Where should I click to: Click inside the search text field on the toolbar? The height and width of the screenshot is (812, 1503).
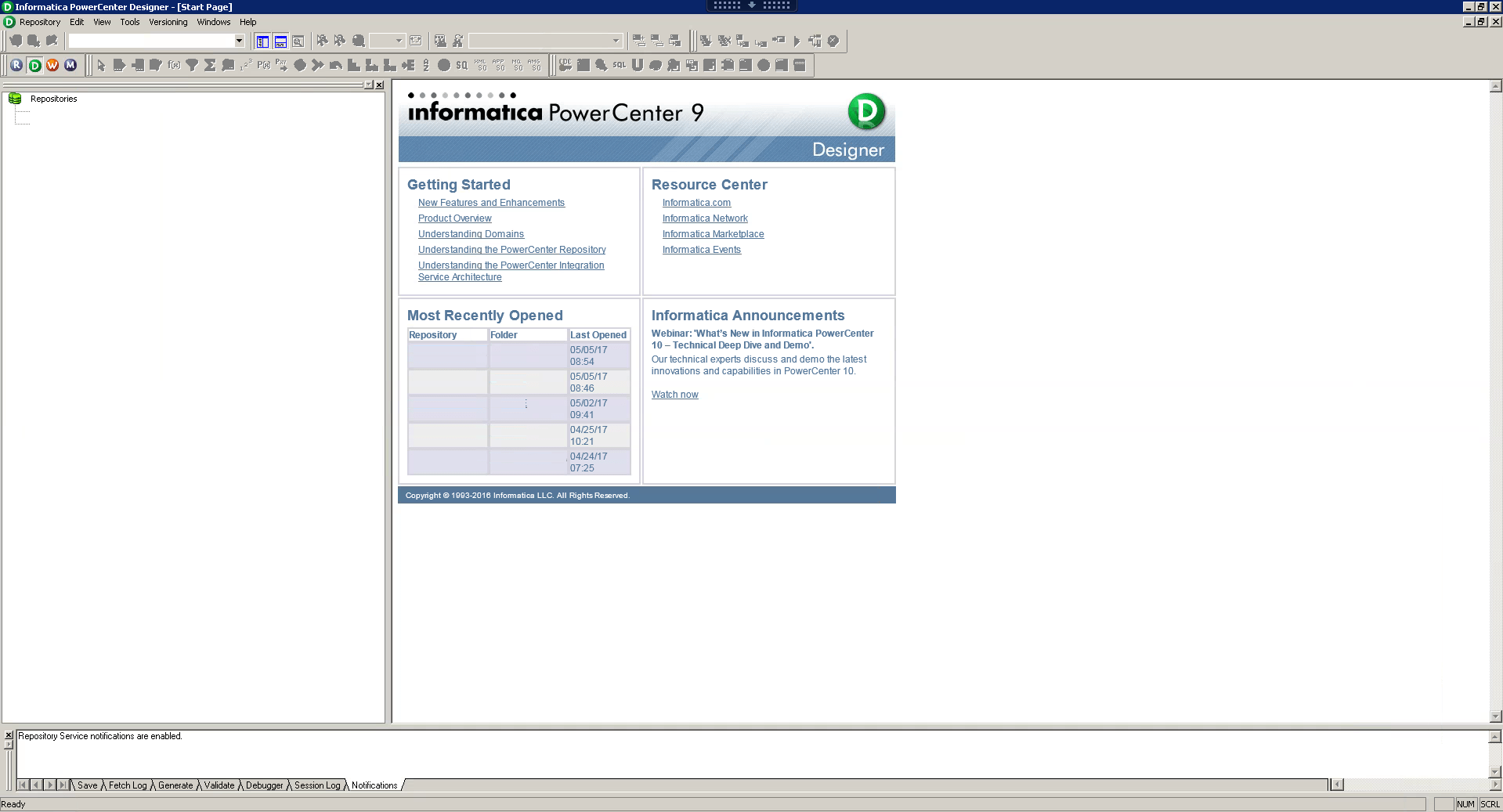click(x=533, y=41)
